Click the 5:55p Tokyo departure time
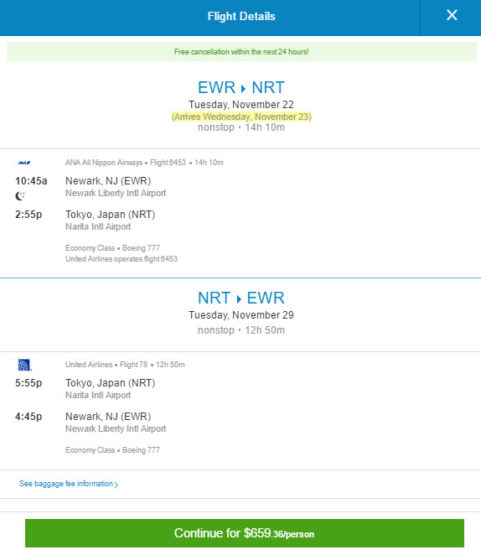481x550 pixels. click(29, 383)
